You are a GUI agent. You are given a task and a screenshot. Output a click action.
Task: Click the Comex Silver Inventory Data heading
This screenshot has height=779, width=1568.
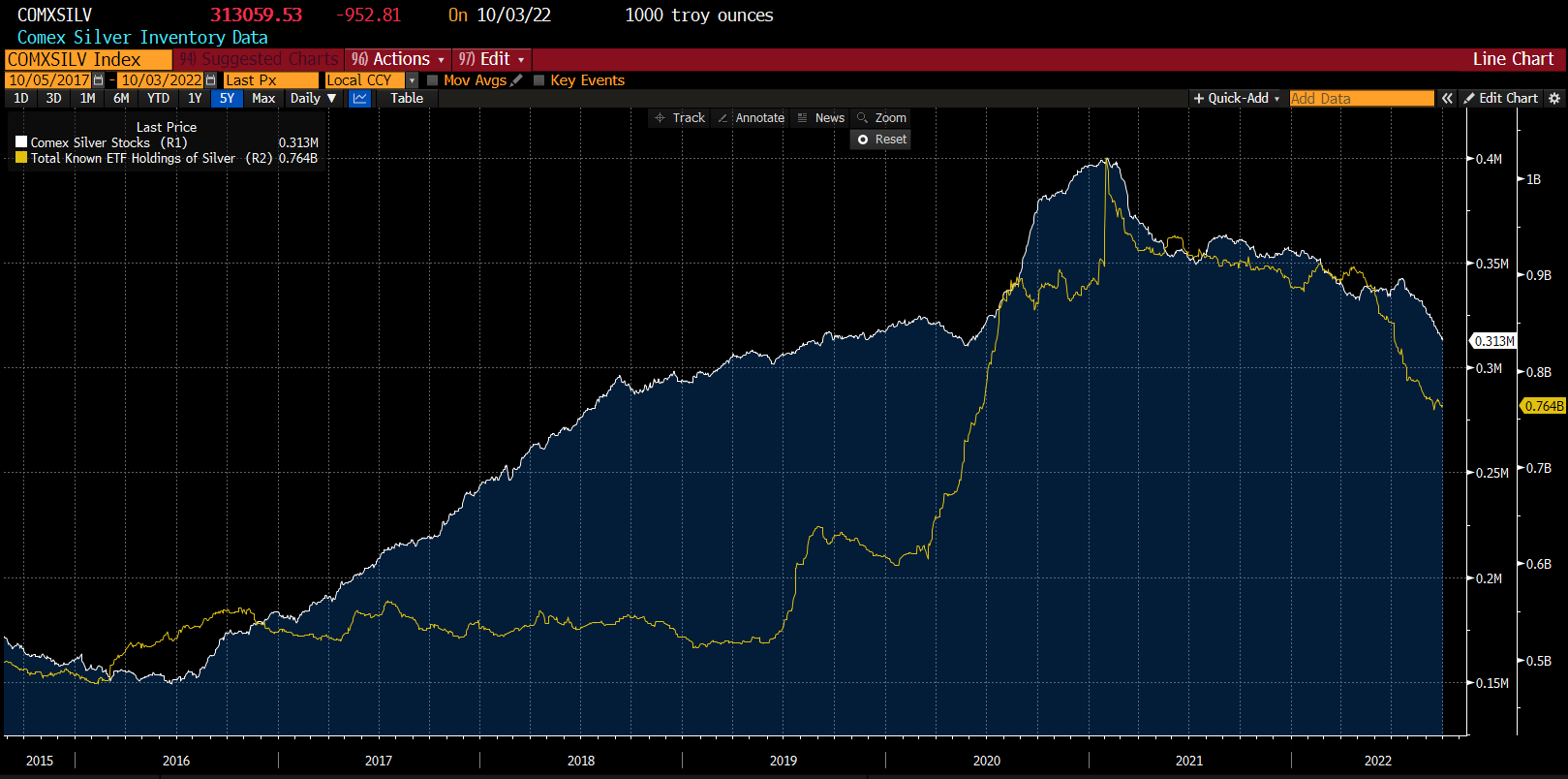pyautogui.click(x=142, y=38)
